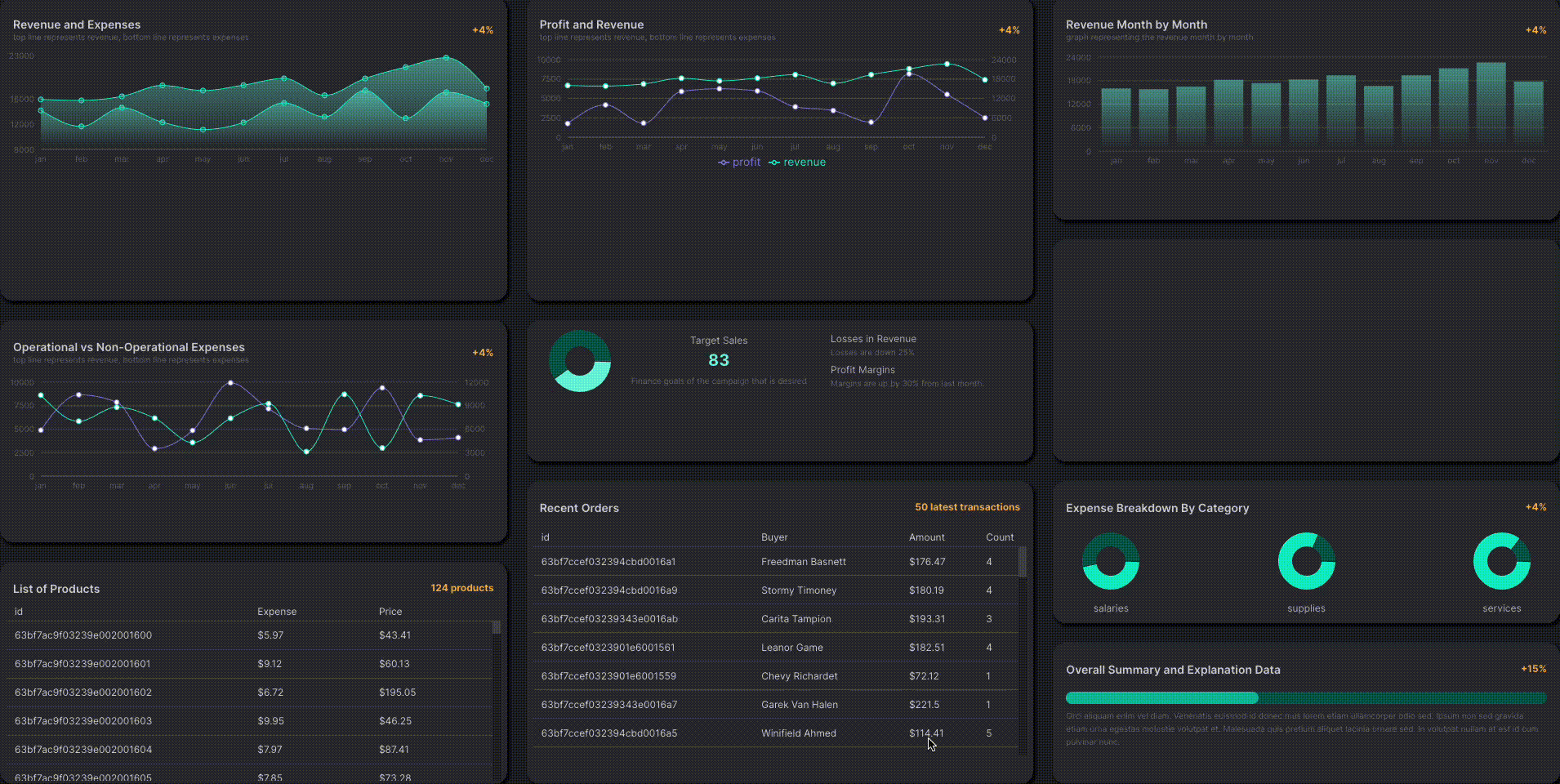
Task: Select the Garek Van Halen order row
Action: point(776,705)
